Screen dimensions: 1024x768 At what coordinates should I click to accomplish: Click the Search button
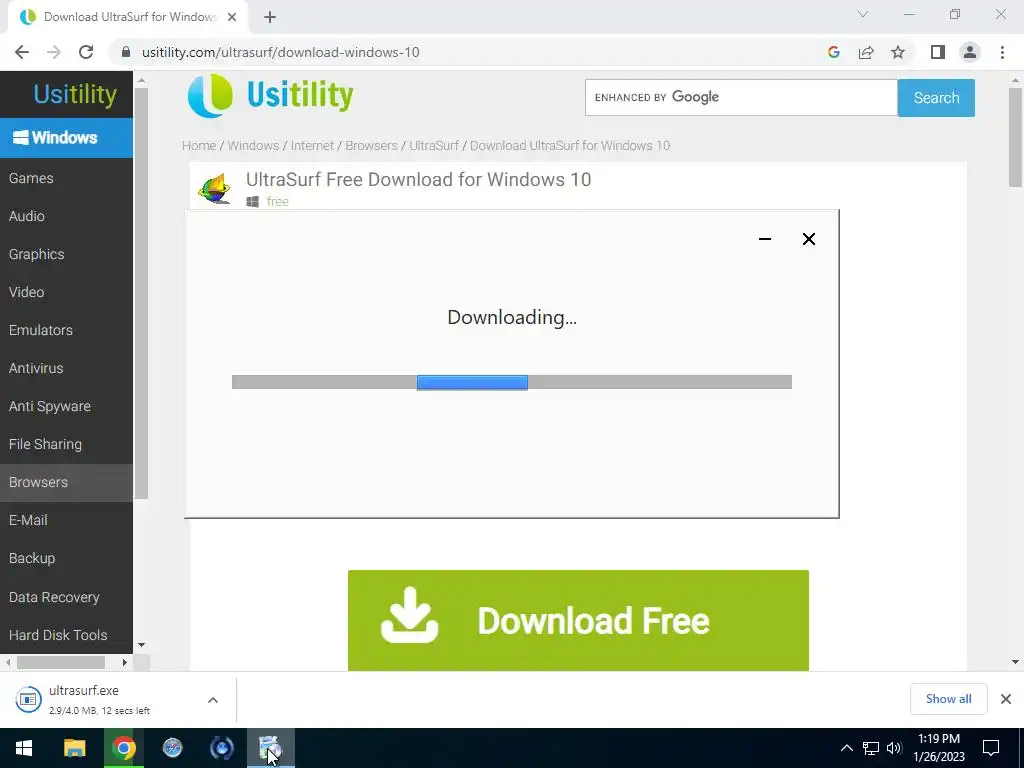(x=936, y=98)
